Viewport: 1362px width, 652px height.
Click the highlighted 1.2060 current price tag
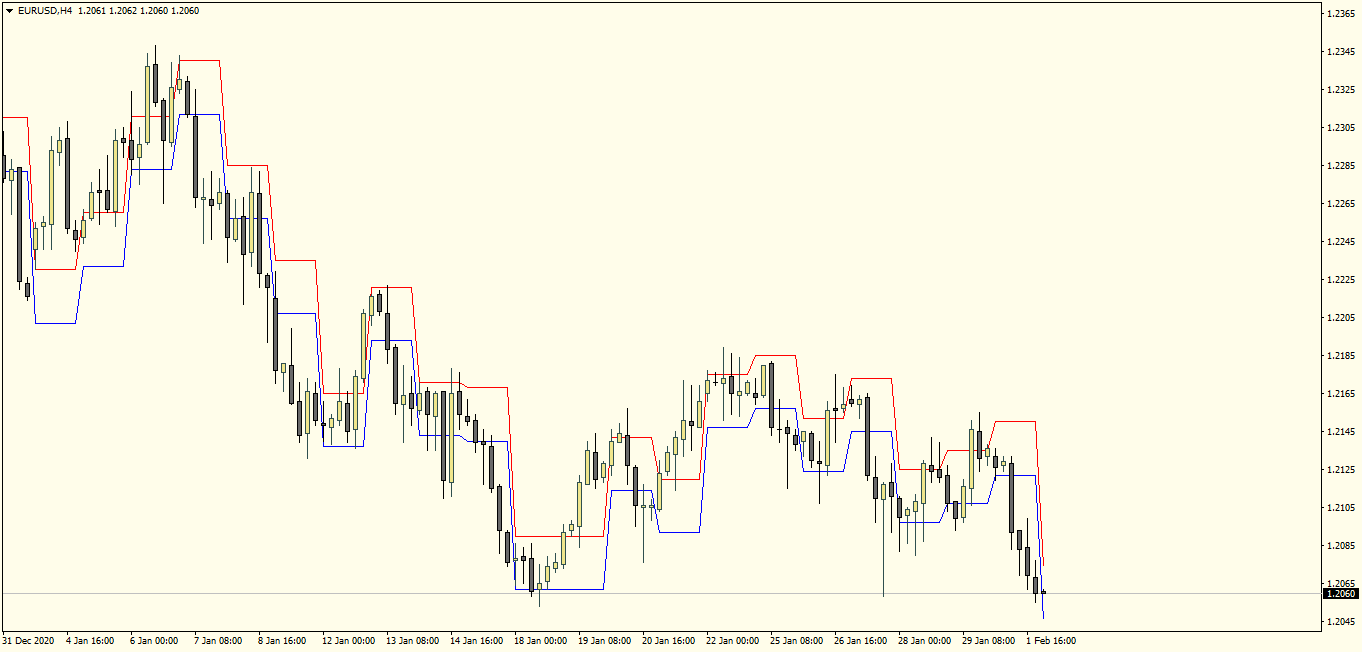(1341, 594)
